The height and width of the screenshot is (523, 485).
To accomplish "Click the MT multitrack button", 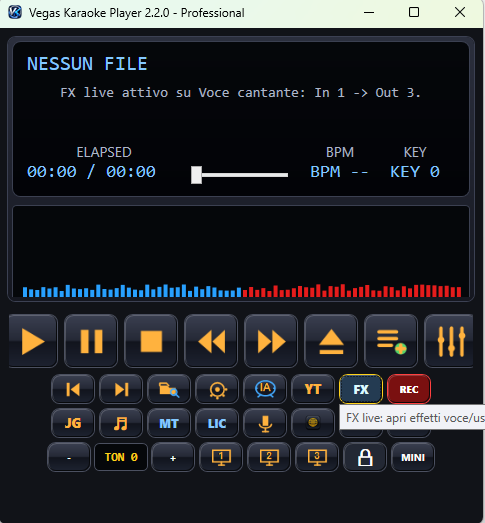I will point(169,423).
